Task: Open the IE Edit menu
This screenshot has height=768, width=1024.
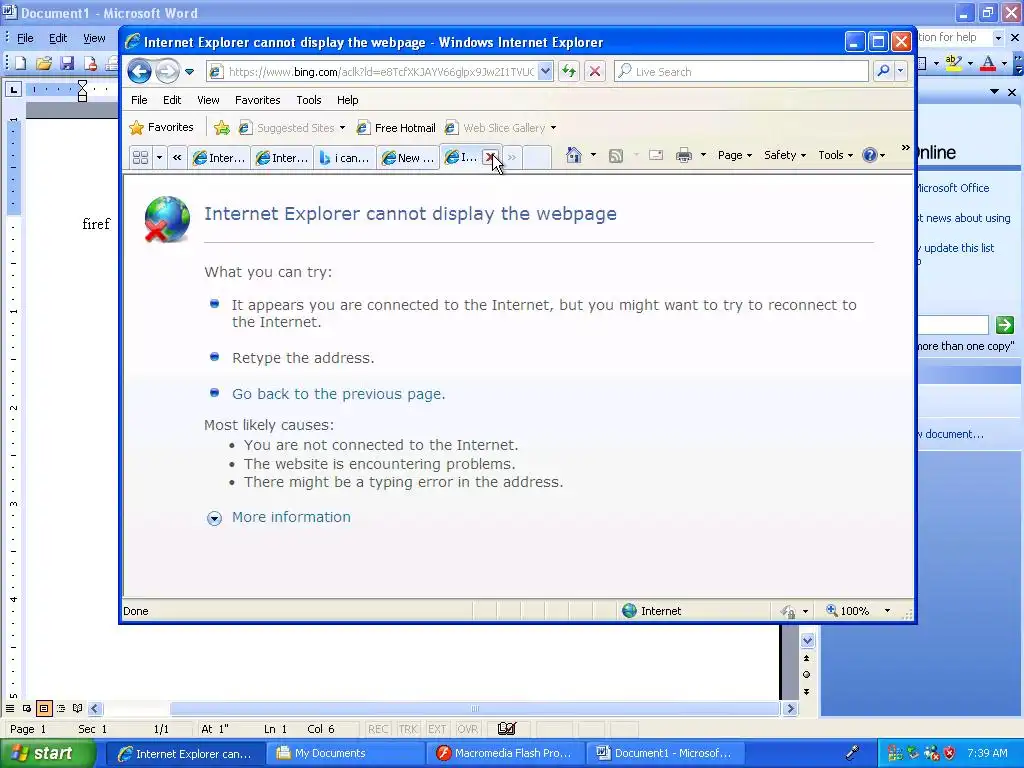Action: click(x=172, y=100)
